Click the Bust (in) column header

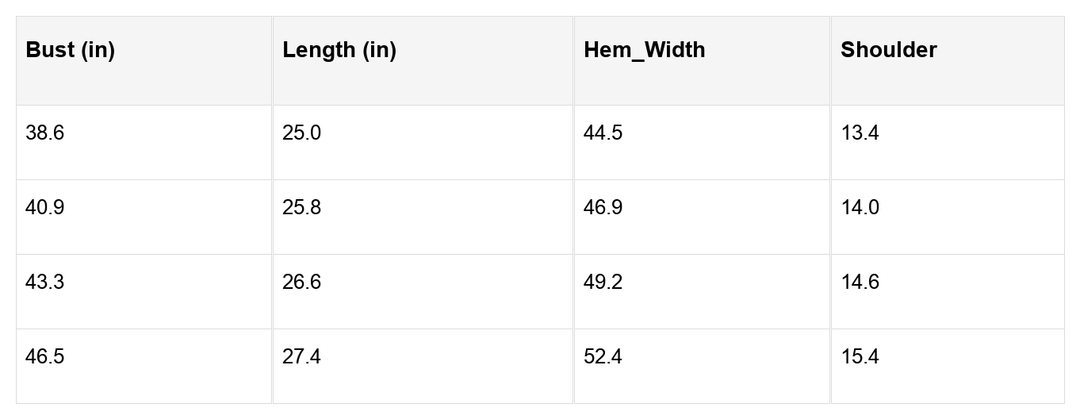pos(70,50)
